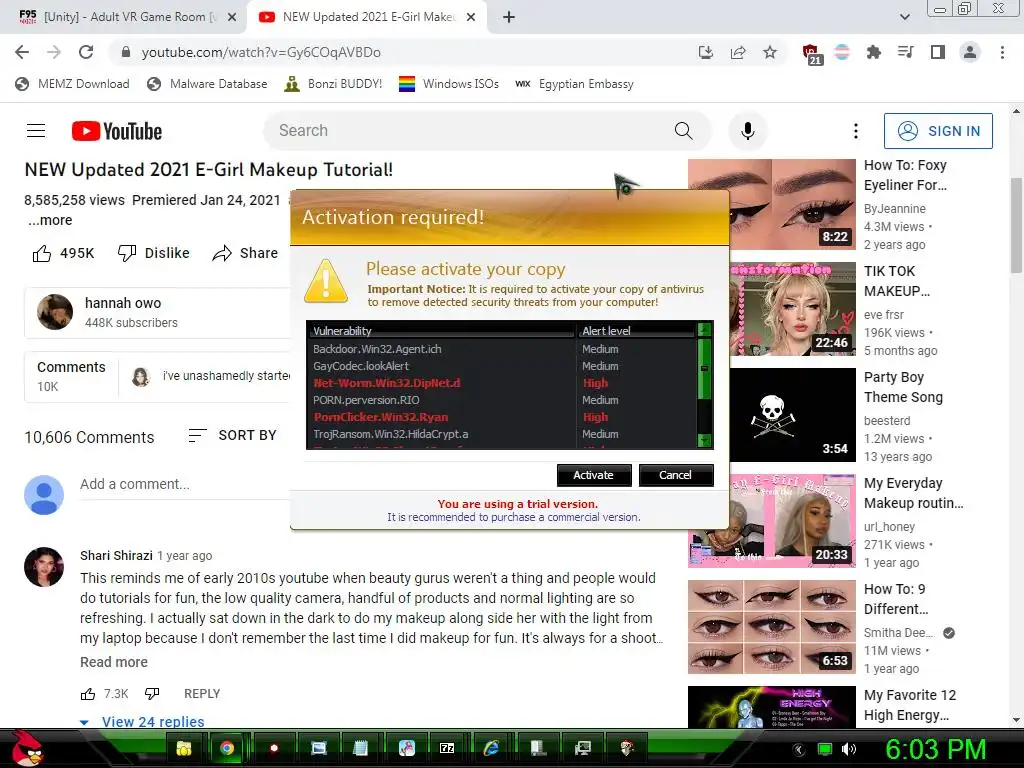Share the video
Viewport: 1024px width, 768px height.
point(246,253)
